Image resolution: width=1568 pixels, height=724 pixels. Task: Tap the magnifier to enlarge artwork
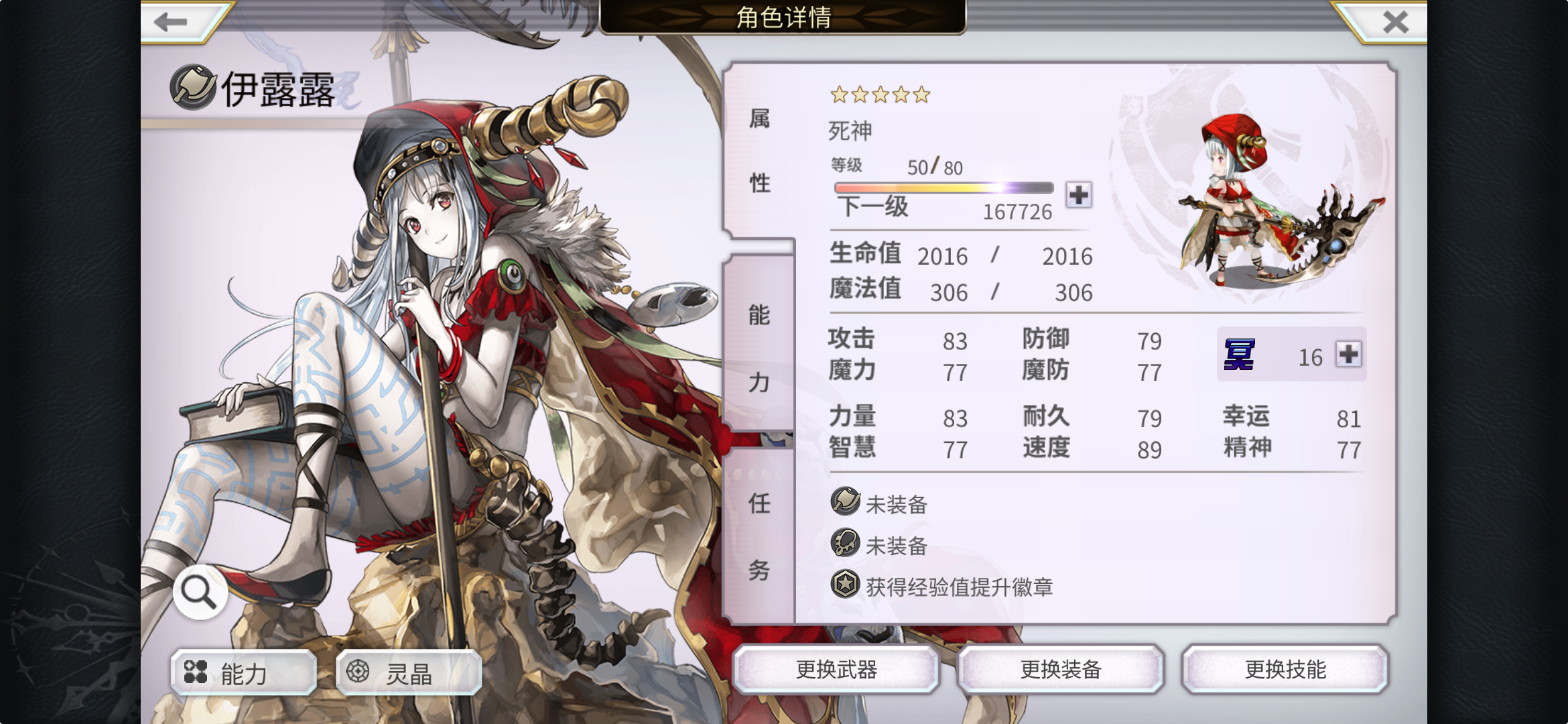[199, 591]
